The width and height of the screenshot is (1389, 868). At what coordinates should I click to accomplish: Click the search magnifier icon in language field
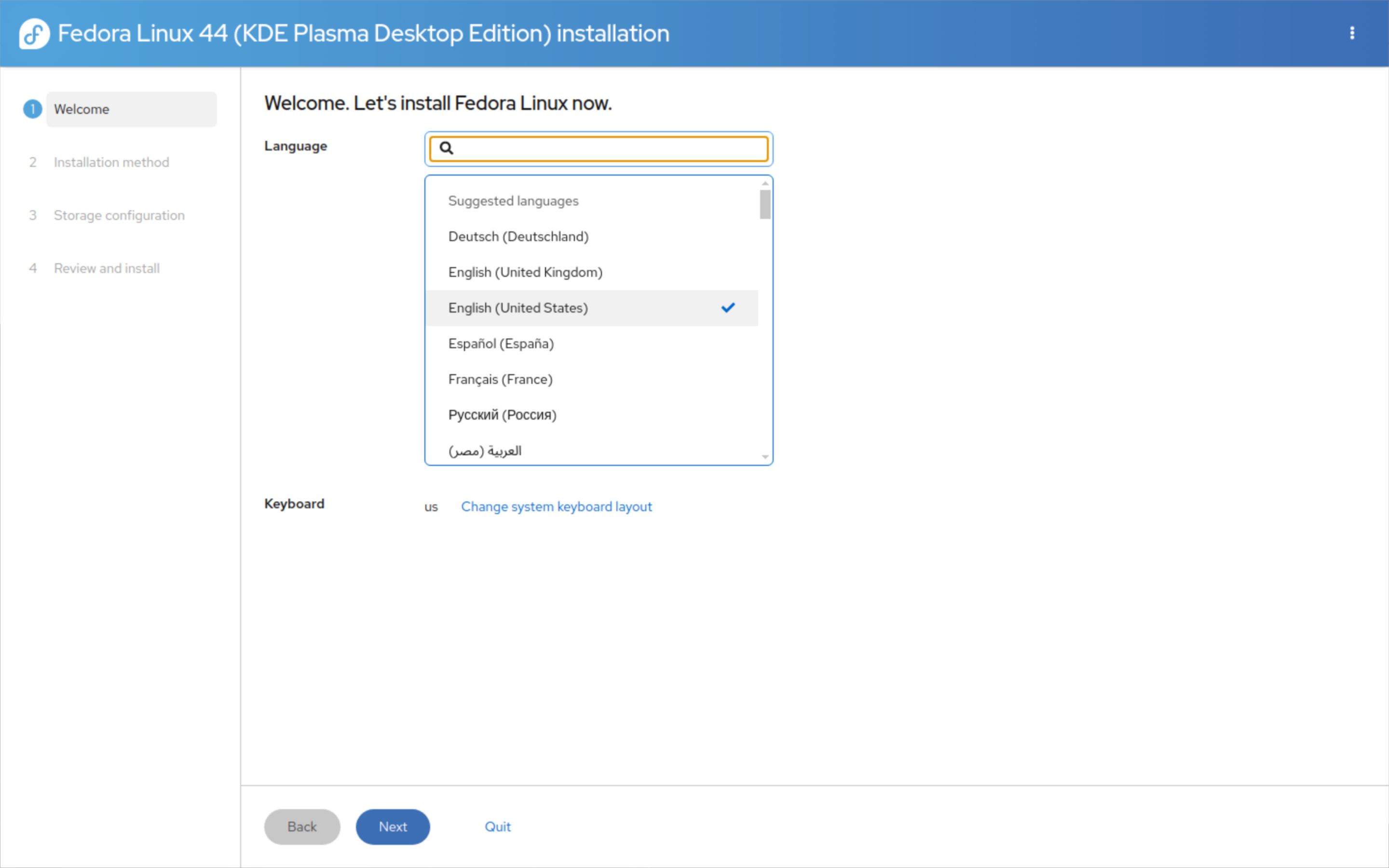point(446,148)
